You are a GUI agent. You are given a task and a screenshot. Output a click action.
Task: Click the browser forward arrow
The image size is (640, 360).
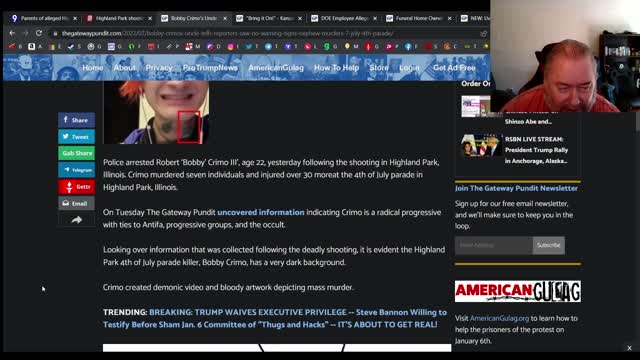(26, 33)
